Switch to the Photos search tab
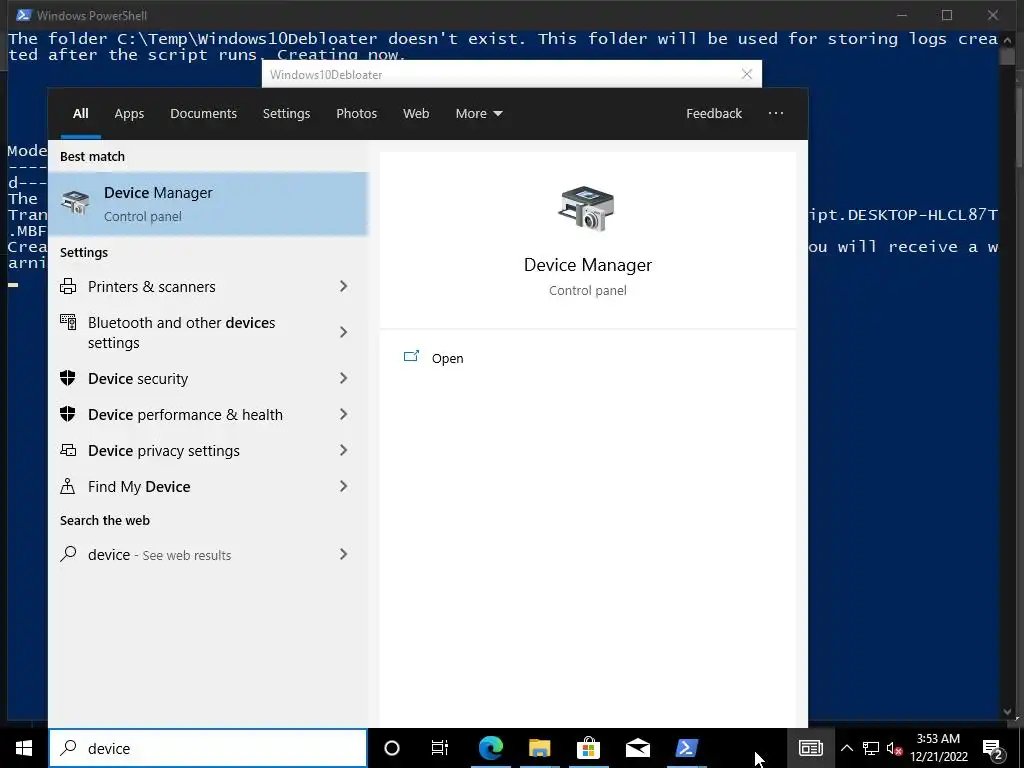The width and height of the screenshot is (1024, 768). pyautogui.click(x=357, y=113)
